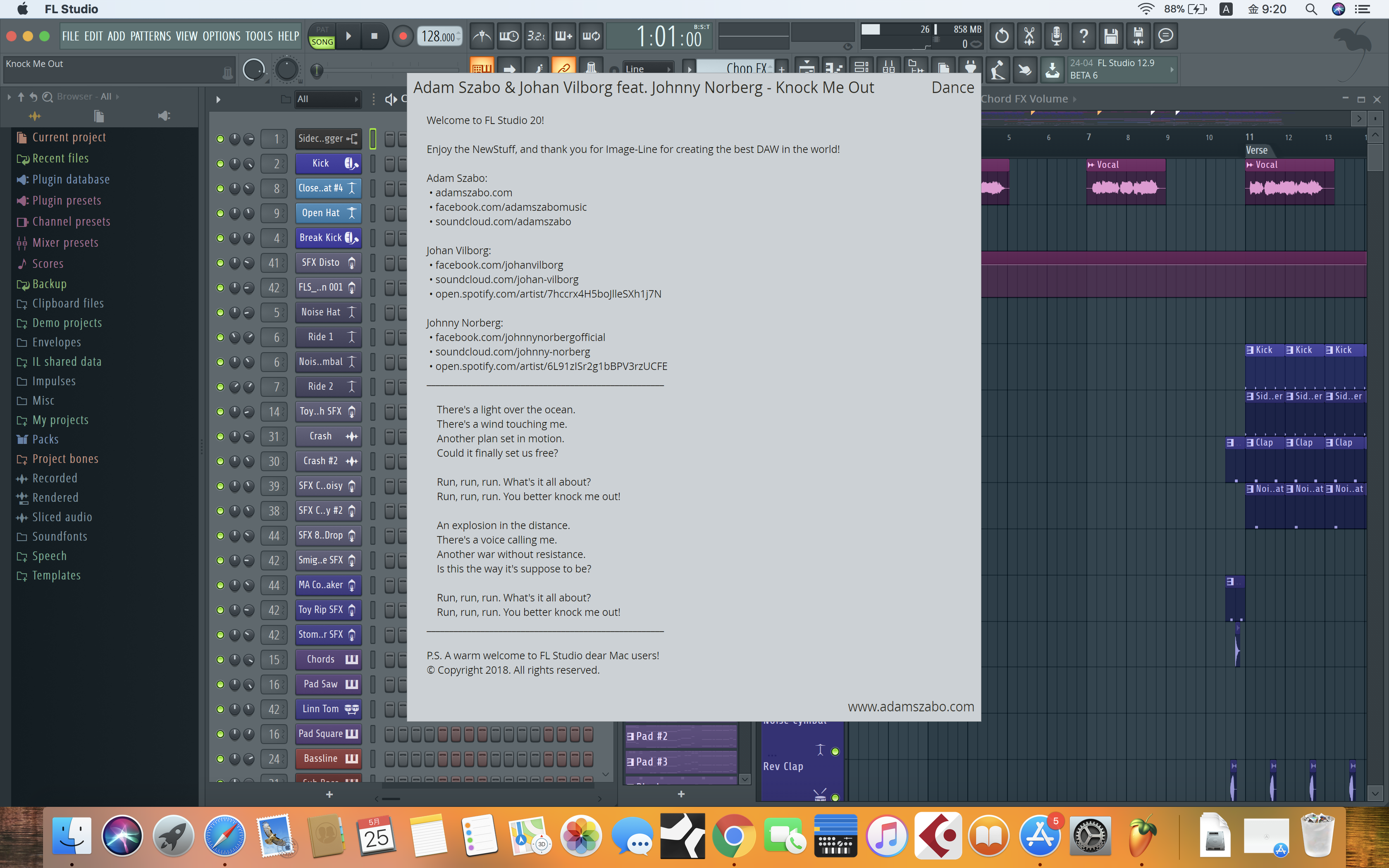Open the TOOLS menu
The height and width of the screenshot is (868, 1389).
click(259, 36)
